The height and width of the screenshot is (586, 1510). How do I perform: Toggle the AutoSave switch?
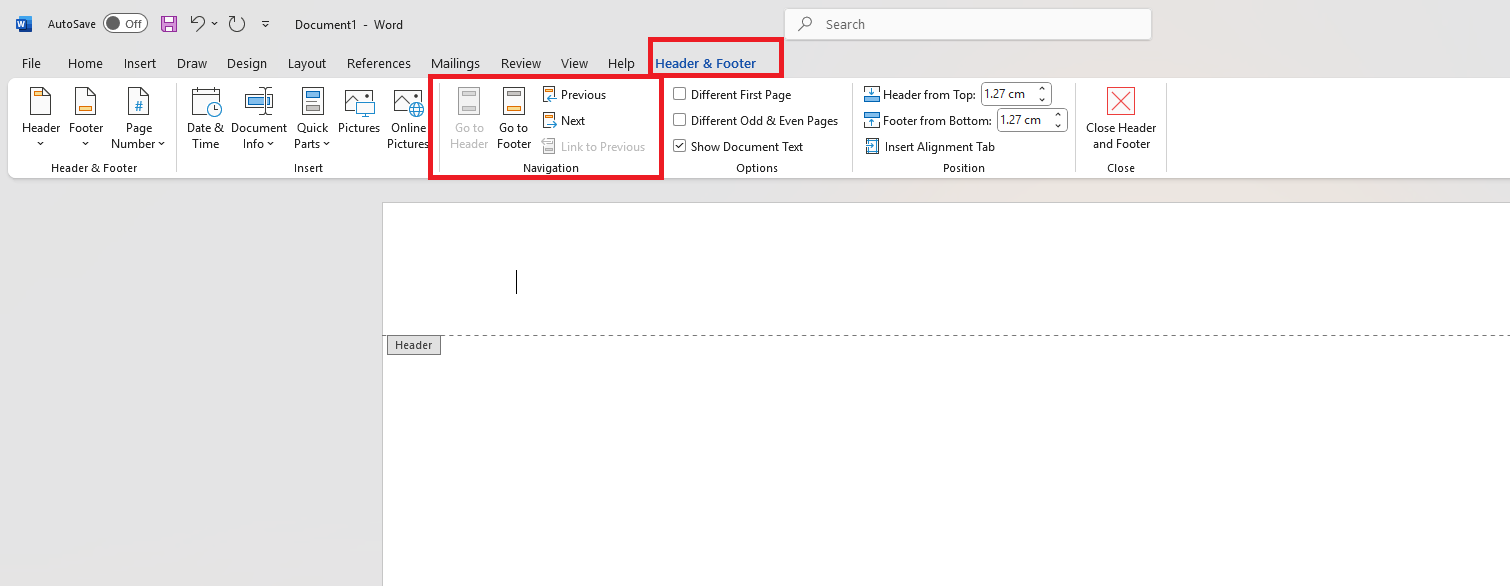[x=125, y=24]
